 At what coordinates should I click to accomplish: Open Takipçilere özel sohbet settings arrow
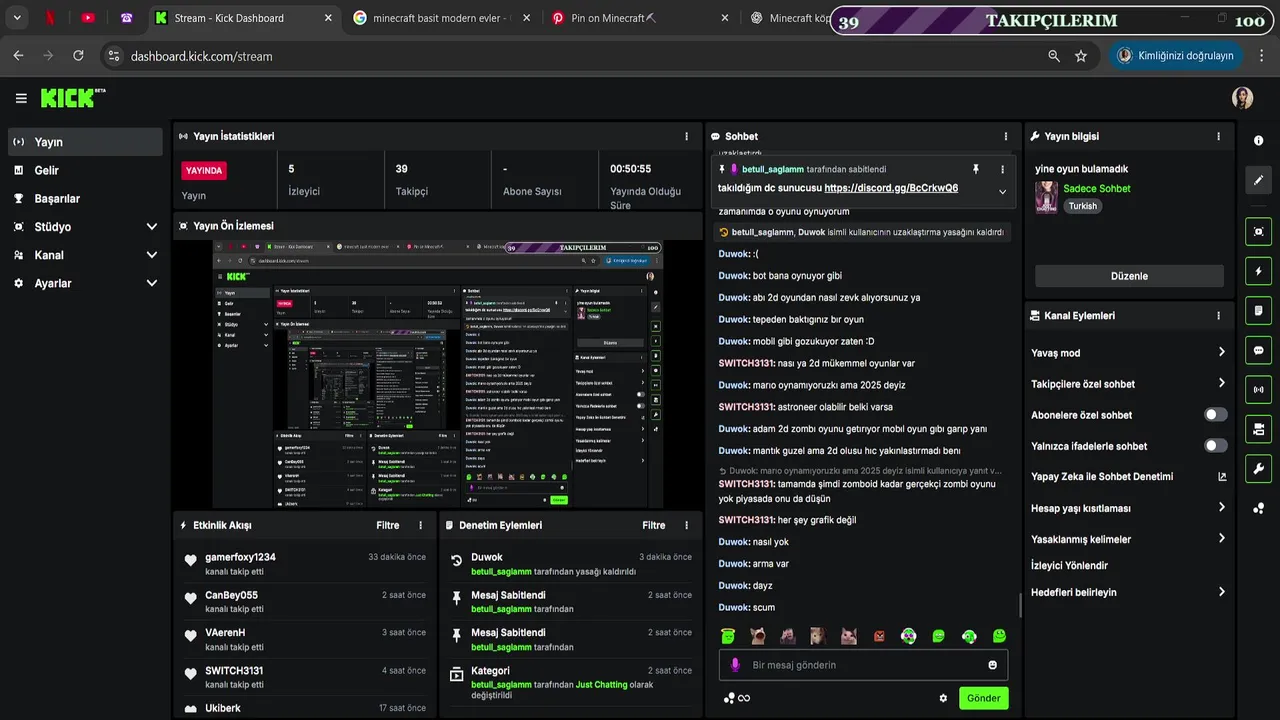[x=1221, y=383]
